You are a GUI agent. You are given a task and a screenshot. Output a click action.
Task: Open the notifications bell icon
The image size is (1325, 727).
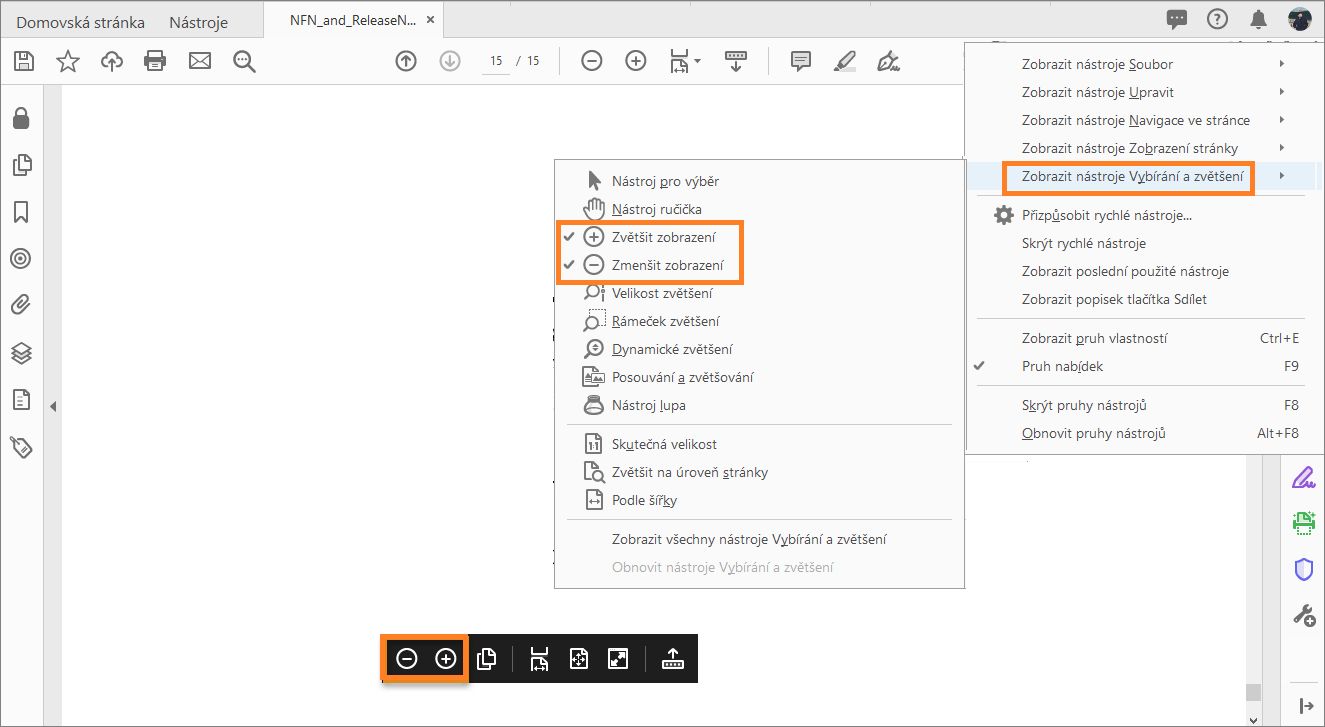(1258, 19)
